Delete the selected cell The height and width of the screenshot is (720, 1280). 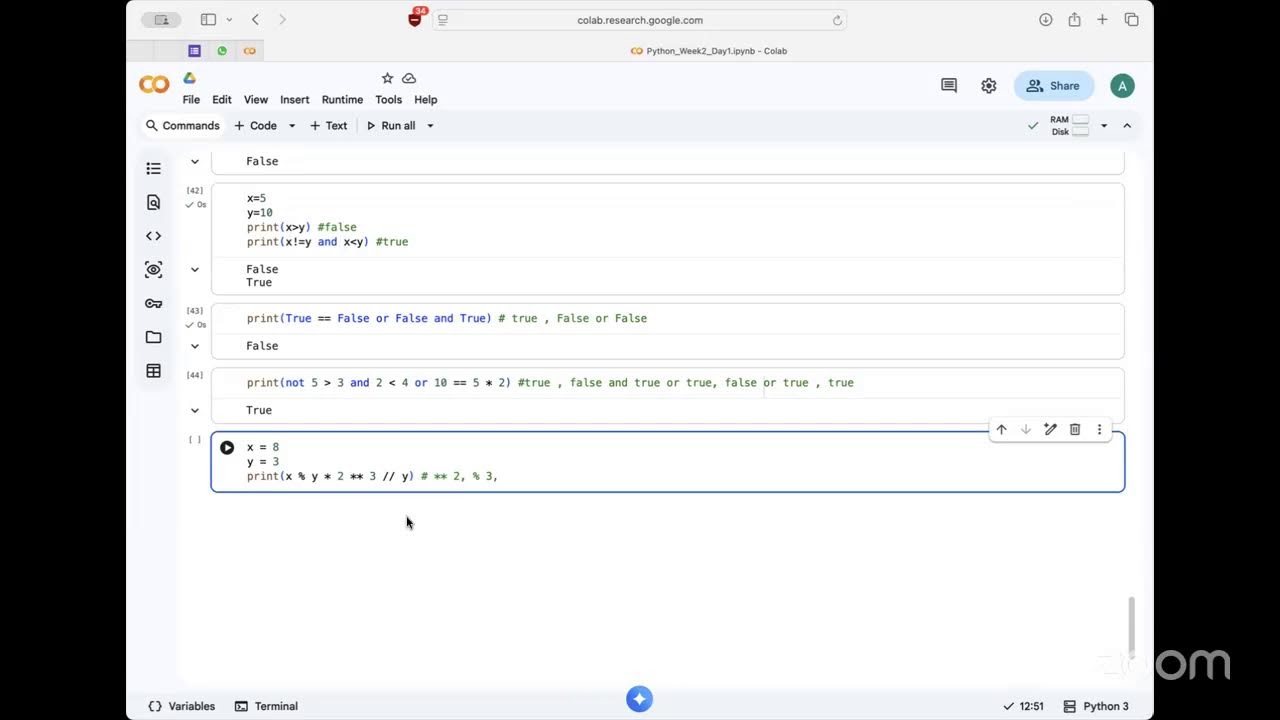coord(1075,429)
